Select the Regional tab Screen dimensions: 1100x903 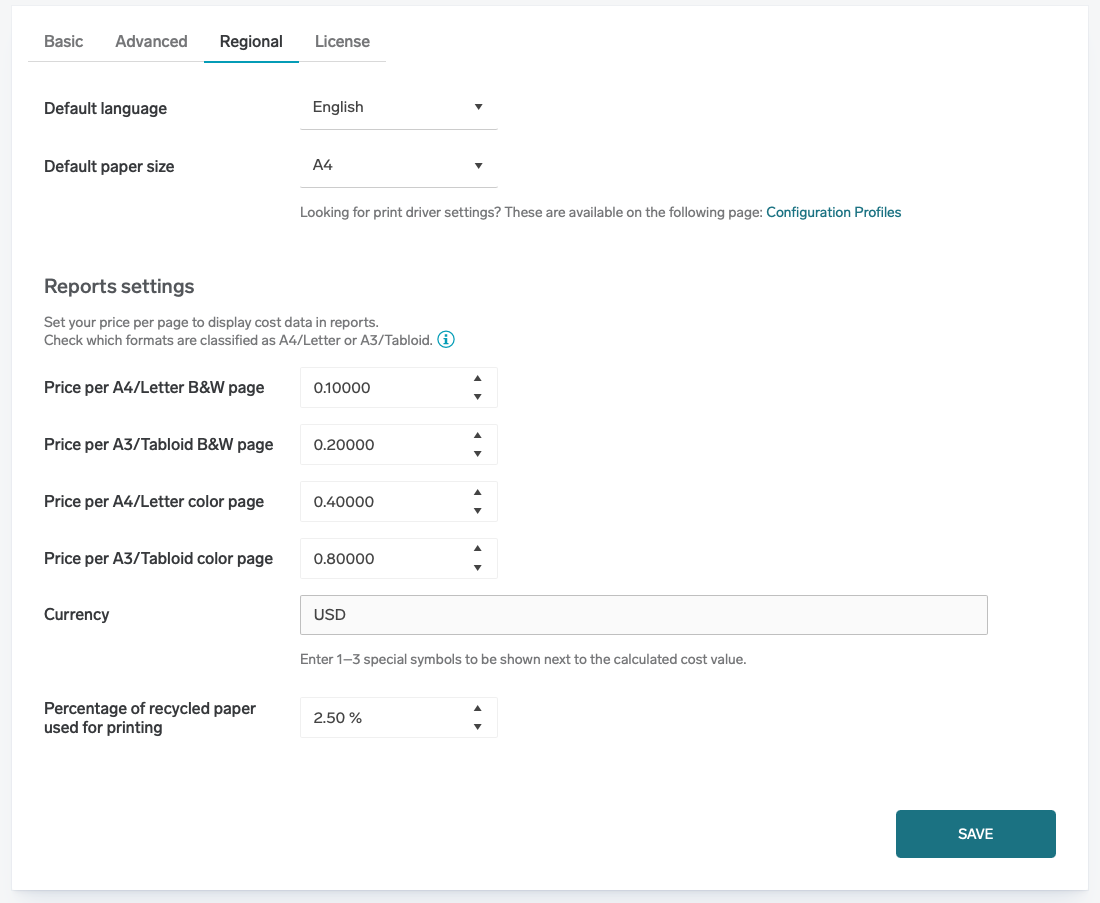point(251,42)
